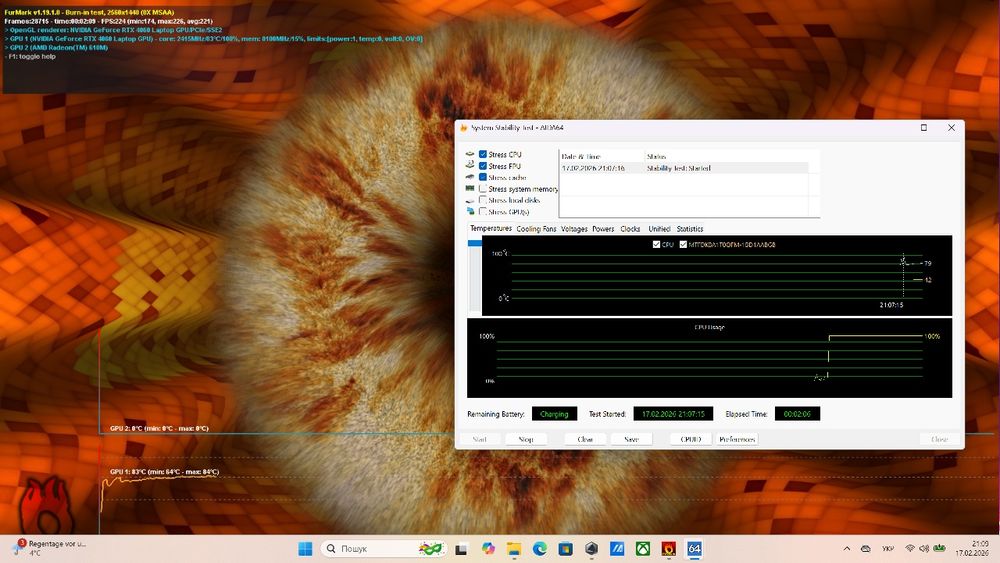Enable the Stress GPU(s) checkbox
The height and width of the screenshot is (563, 1000).
[483, 212]
